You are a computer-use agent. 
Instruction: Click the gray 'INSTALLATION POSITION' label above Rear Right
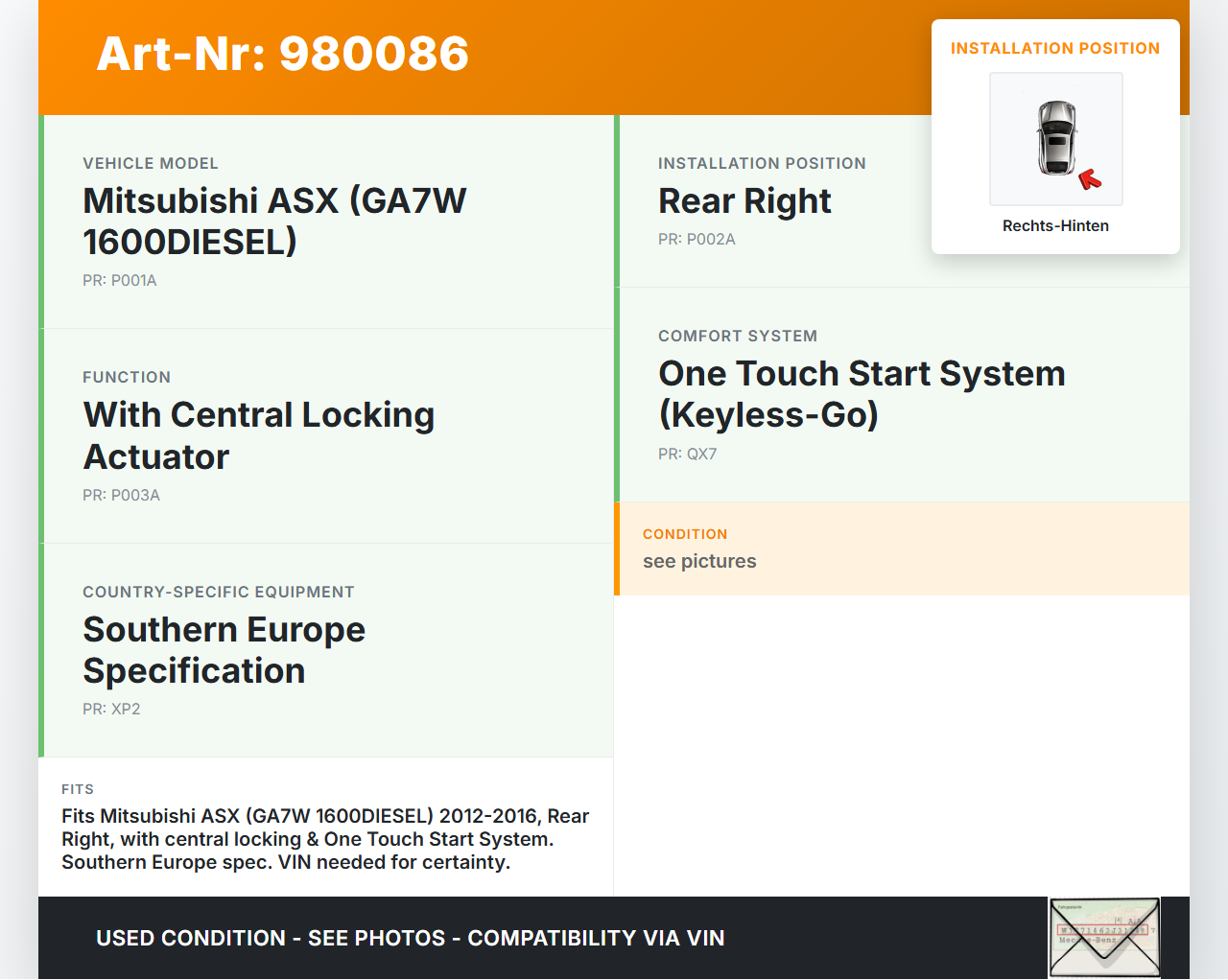point(762,163)
